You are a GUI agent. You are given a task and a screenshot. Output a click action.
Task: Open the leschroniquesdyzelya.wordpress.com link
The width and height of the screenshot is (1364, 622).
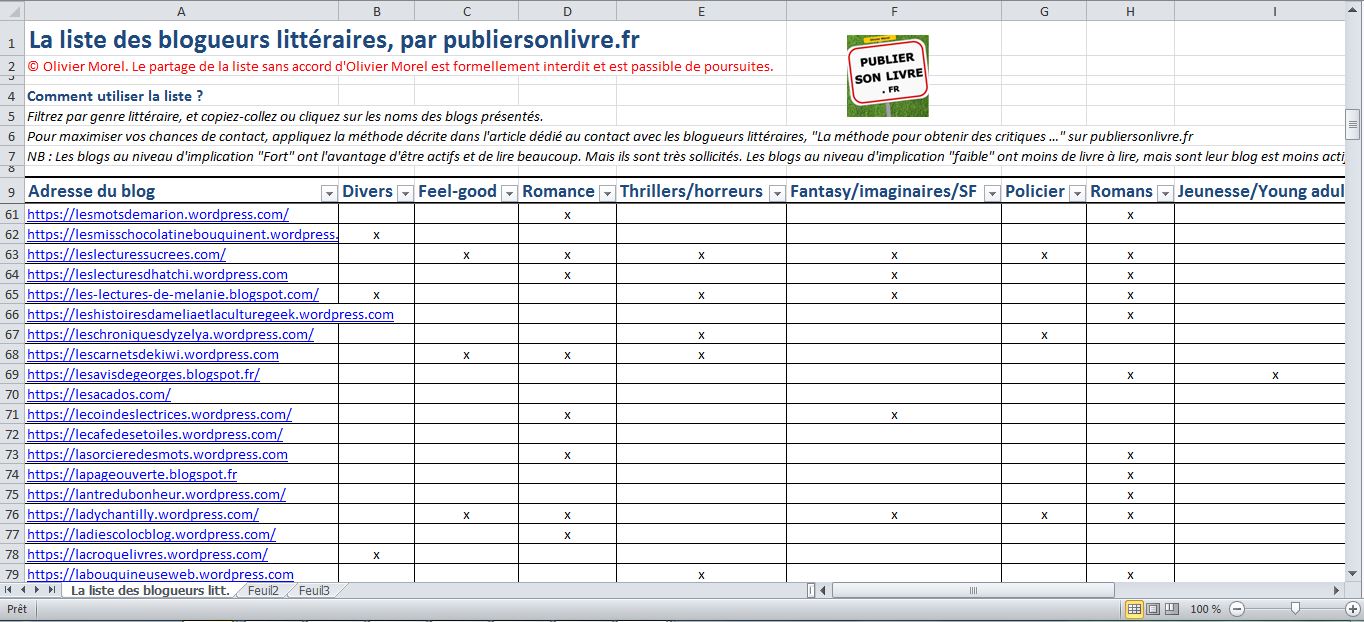(x=170, y=334)
